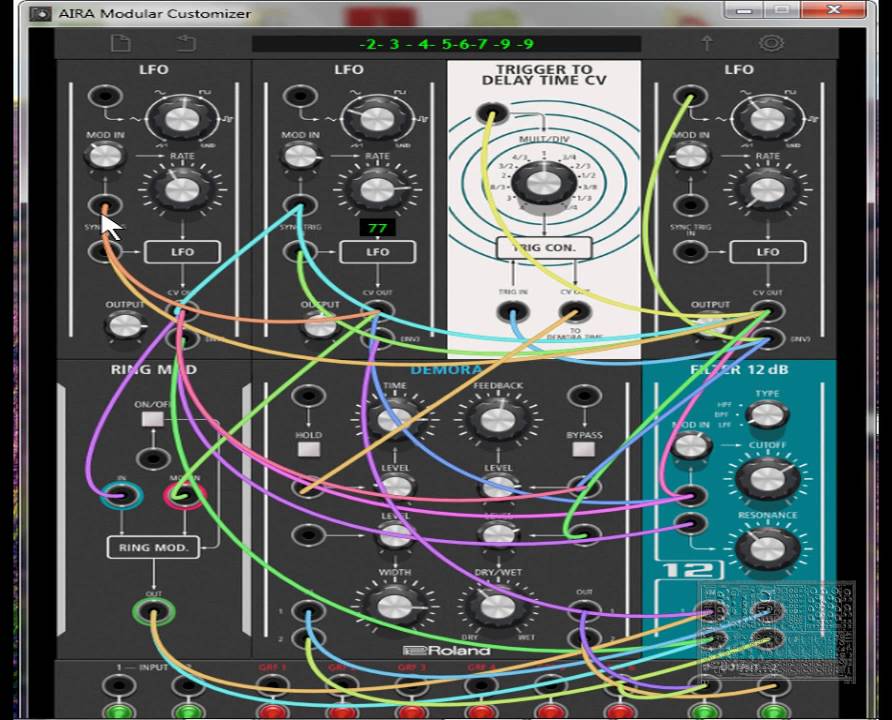892x720 pixels.
Task: Click the LFO block in middle LFO module
Action: point(378,252)
